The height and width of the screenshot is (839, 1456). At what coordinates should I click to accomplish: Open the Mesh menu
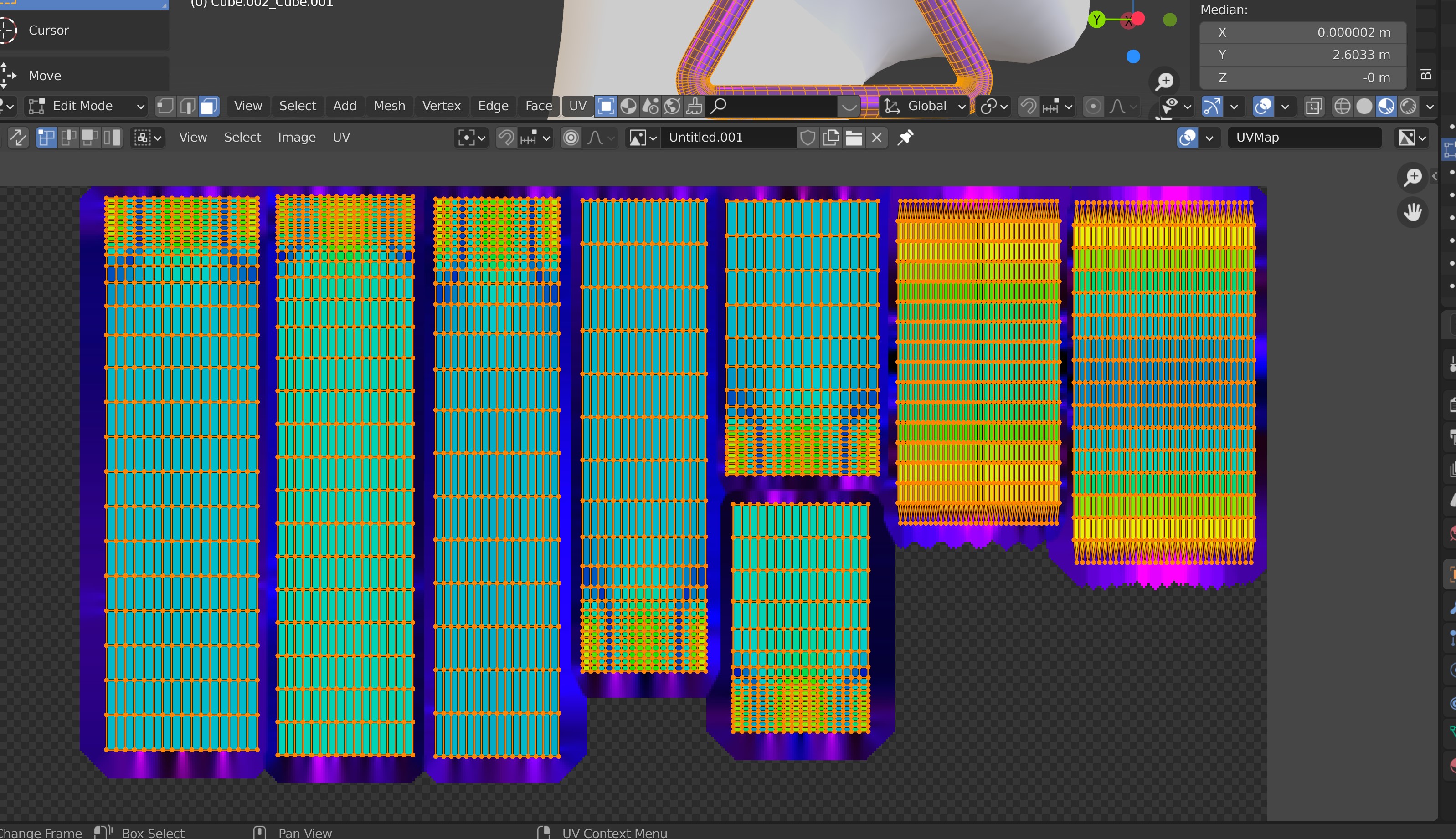389,106
